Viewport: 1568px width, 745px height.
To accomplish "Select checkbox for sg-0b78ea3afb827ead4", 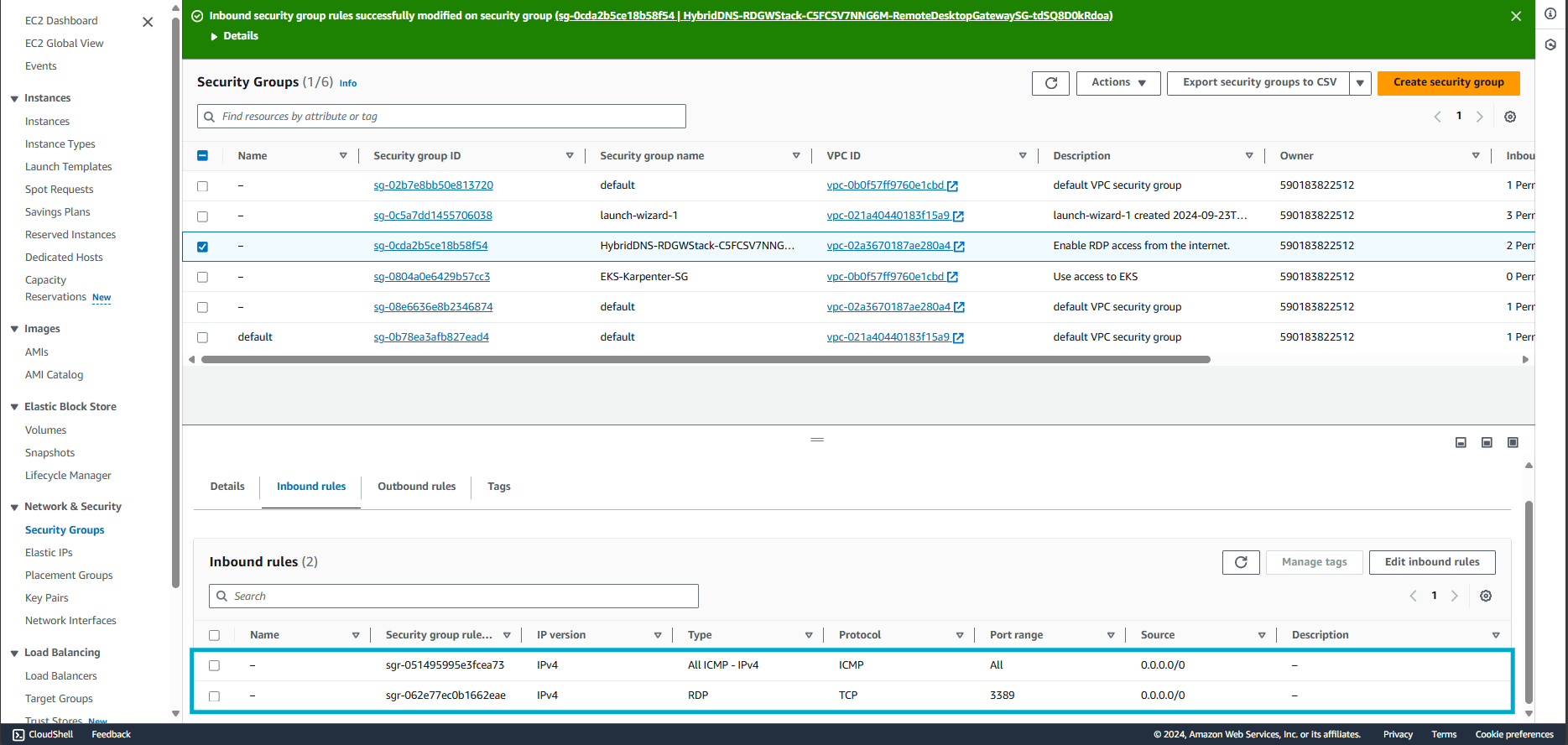I will point(202,337).
